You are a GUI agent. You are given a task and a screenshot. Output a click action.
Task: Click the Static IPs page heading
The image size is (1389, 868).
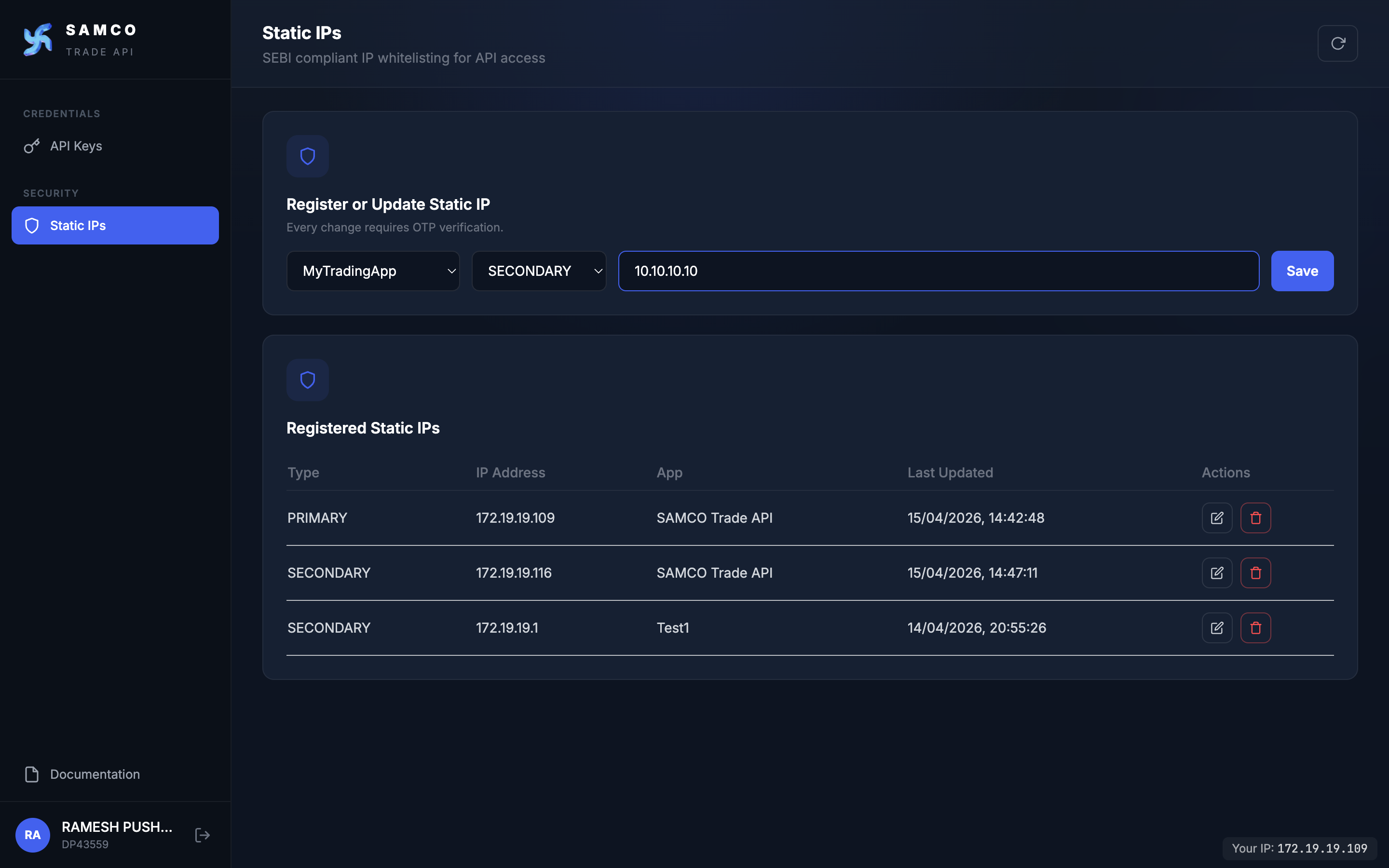click(x=302, y=33)
